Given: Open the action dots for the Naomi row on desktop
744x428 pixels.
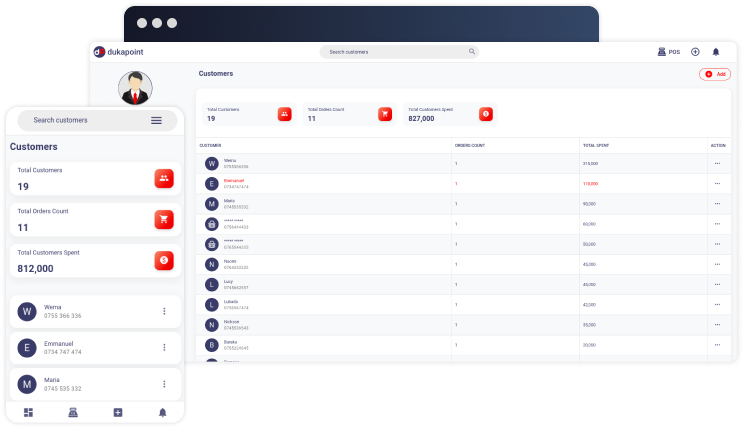Looking at the screenshot, I should point(717,264).
